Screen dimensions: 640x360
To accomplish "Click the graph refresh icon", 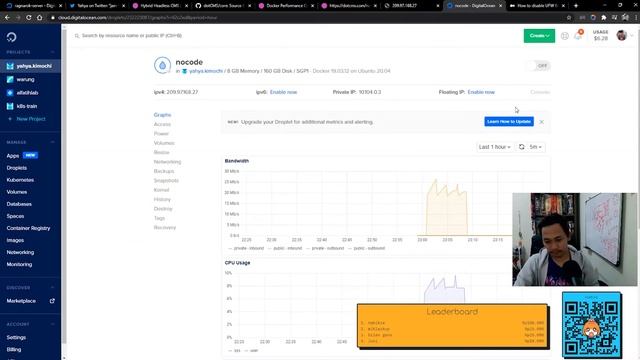I will click(522, 147).
